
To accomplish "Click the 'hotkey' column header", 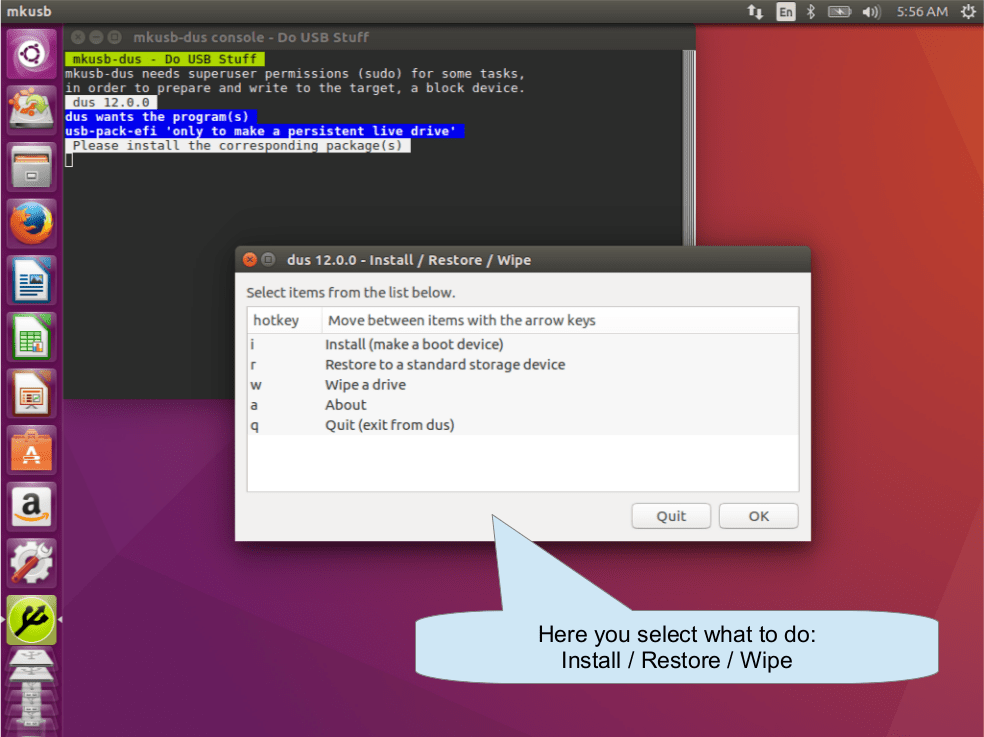I will 284,320.
